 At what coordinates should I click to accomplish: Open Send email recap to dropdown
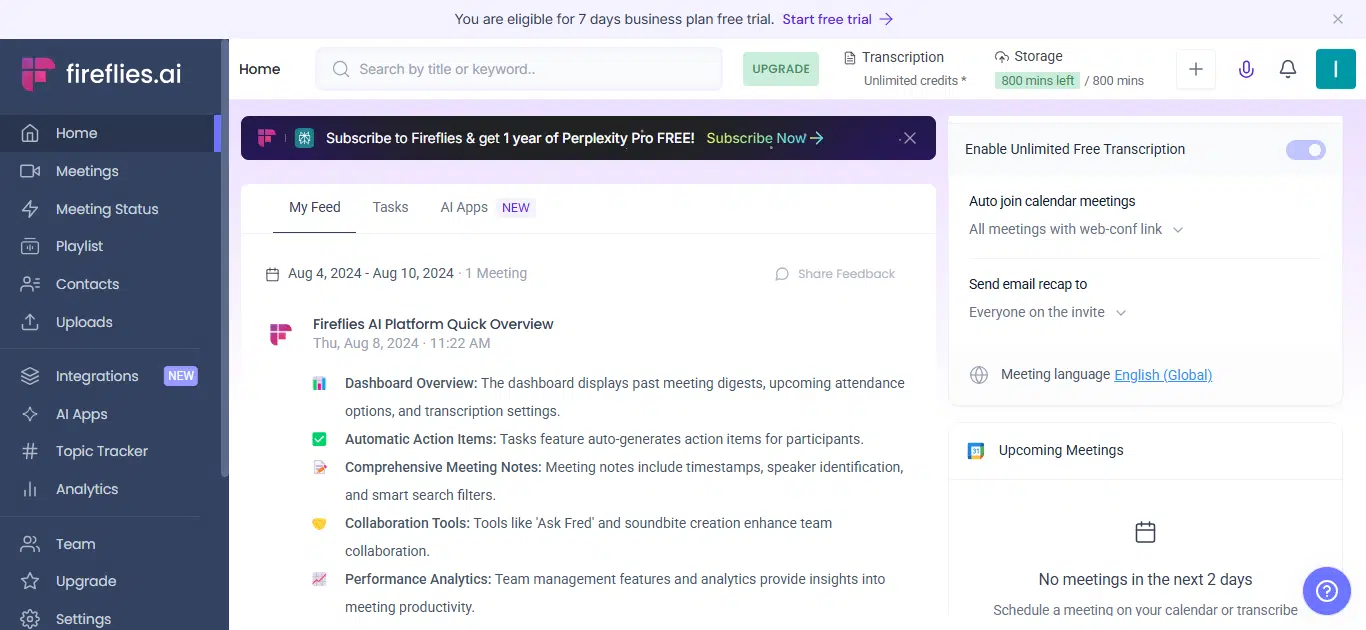coord(1048,312)
